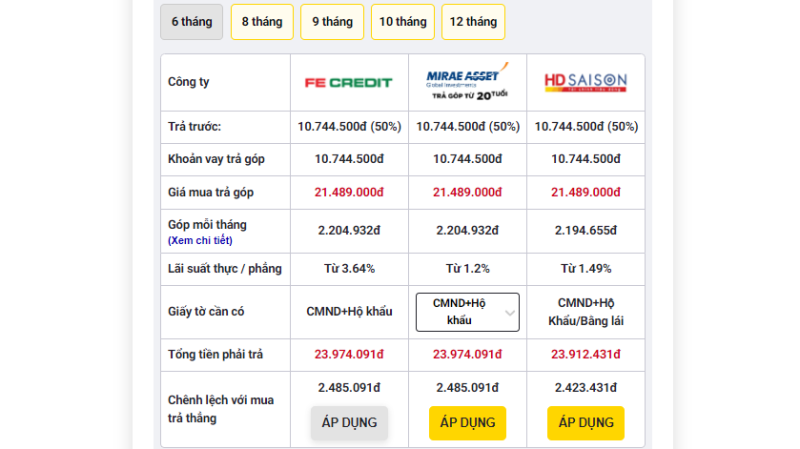Apply the FE CREDIT plan with ÁP DỤNG
Image resolution: width=800 pixels, height=449 pixels.
click(349, 422)
